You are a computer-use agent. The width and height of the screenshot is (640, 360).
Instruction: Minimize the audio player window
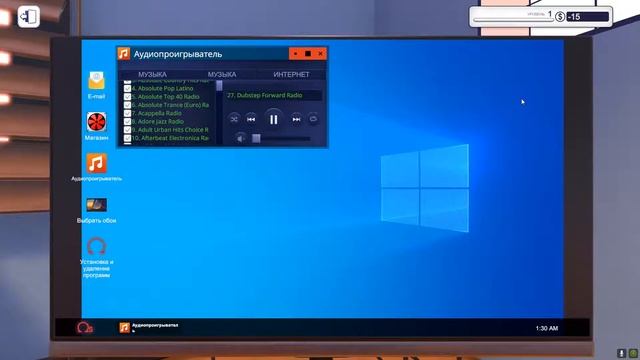pyautogui.click(x=295, y=53)
